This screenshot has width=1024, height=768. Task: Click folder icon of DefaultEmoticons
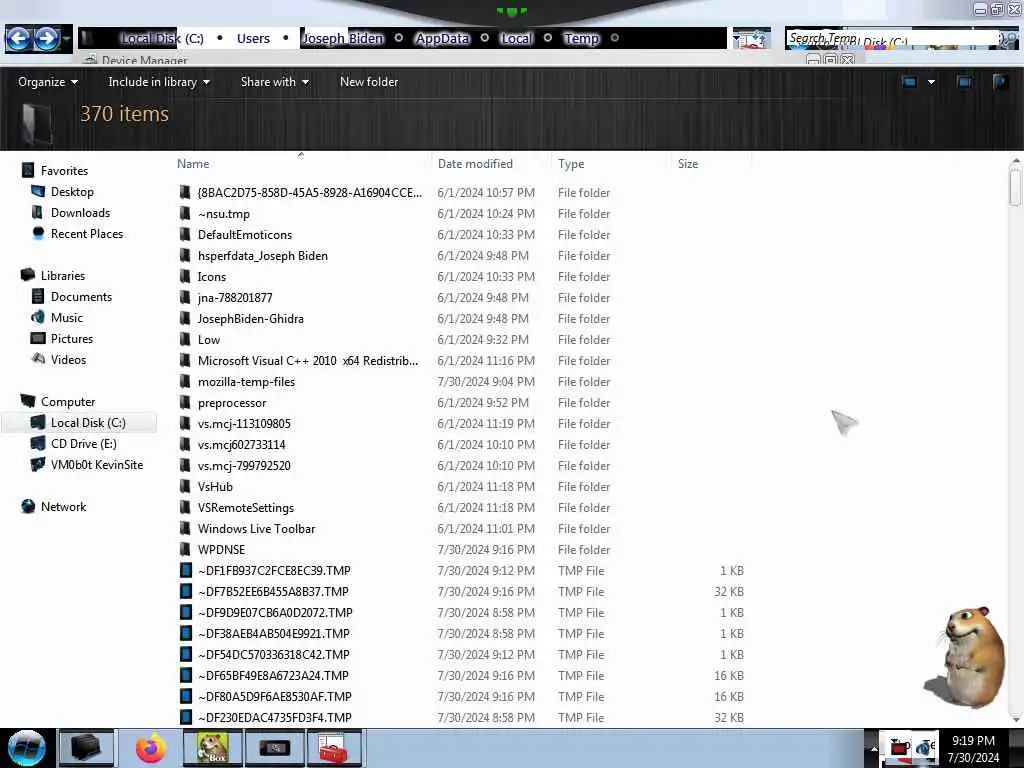click(x=185, y=234)
